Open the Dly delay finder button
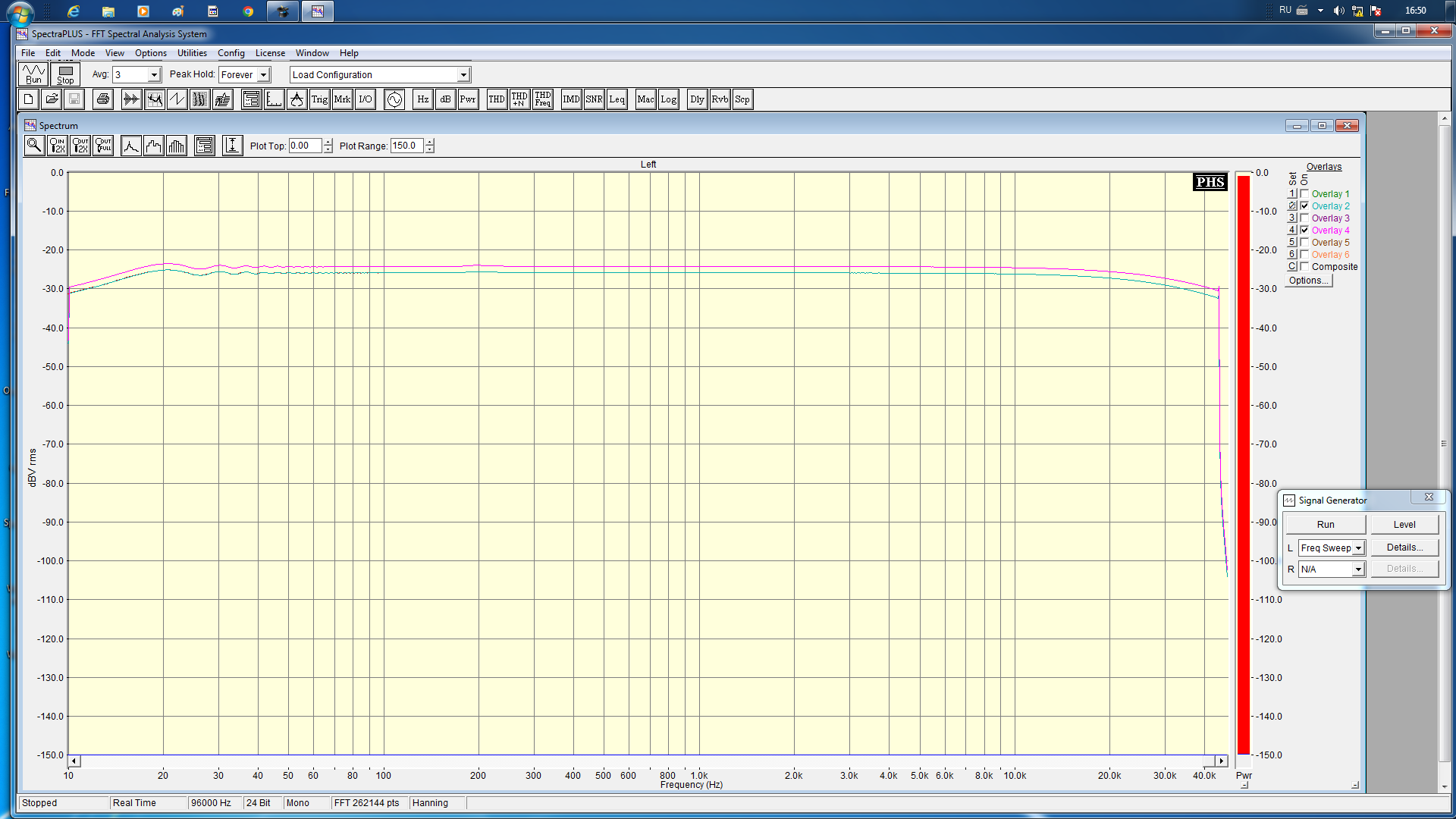Screen dimensions: 1456x819 pos(697,99)
